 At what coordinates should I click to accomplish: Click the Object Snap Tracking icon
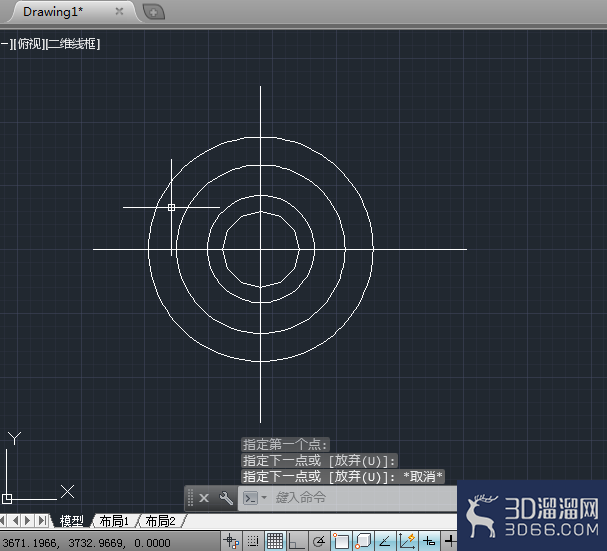coord(385,541)
